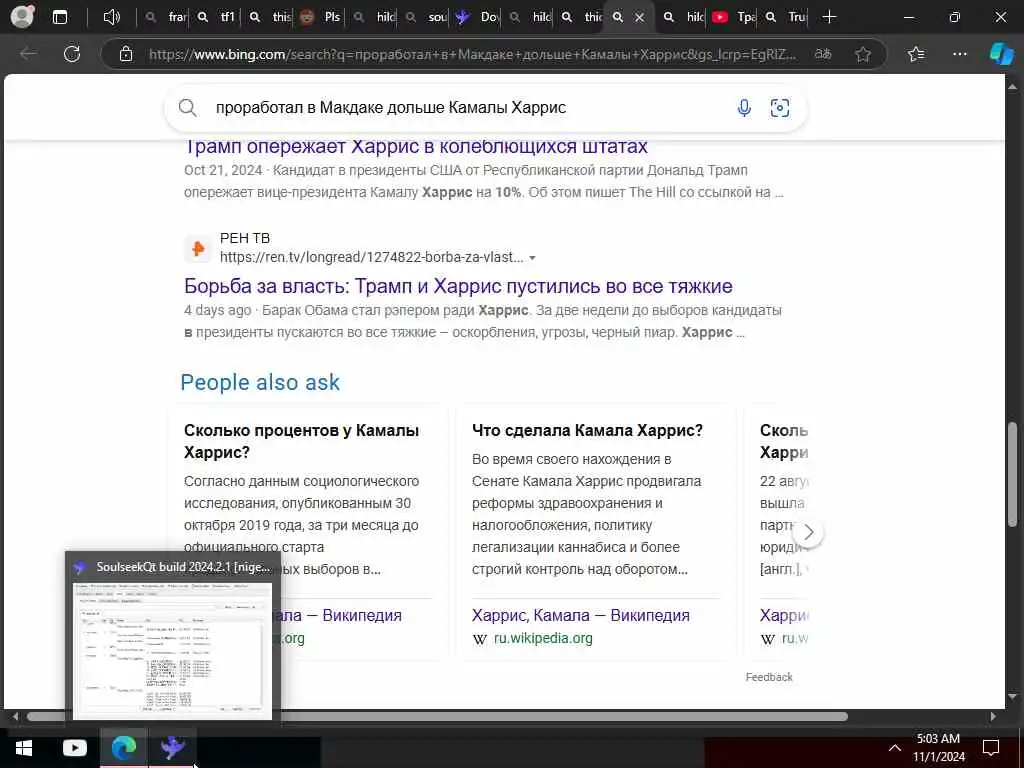Open 'Борьба за власть' result link
1024x768 pixels.
tap(458, 286)
